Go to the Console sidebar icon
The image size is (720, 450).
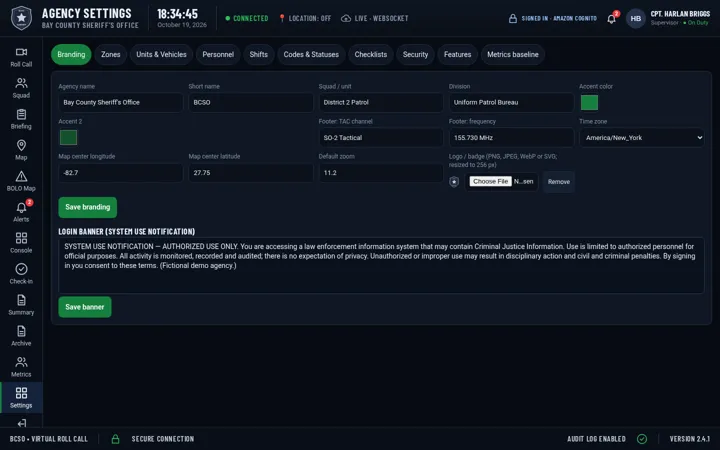pos(21,243)
